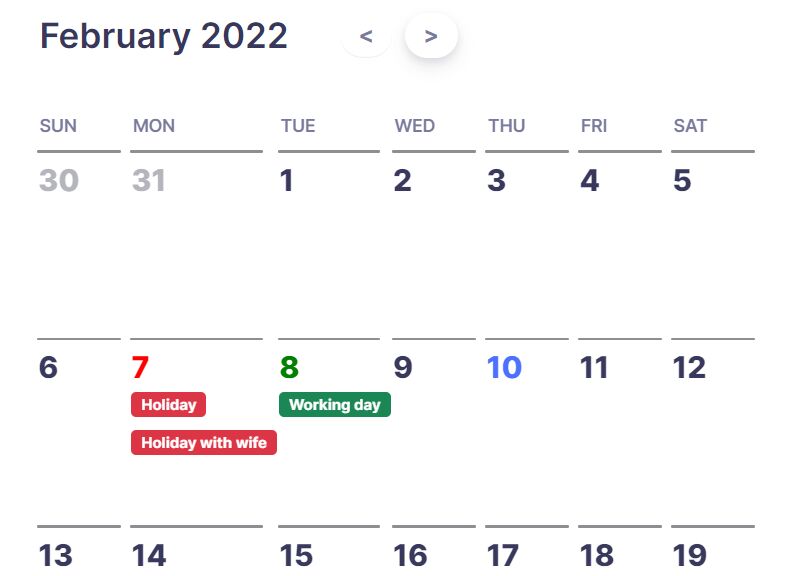The width and height of the screenshot is (795, 576).
Task: Select February 10 highlighted in blue
Action: [504, 367]
